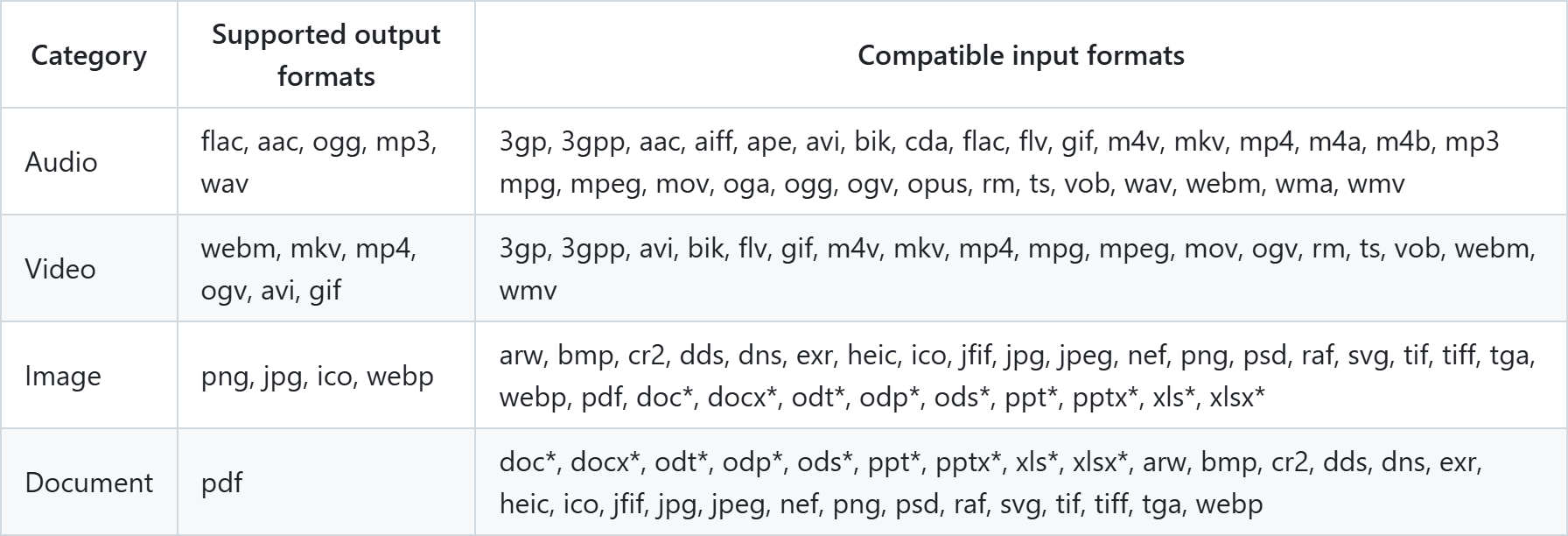Click the Supported output formats header

[x=325, y=55]
